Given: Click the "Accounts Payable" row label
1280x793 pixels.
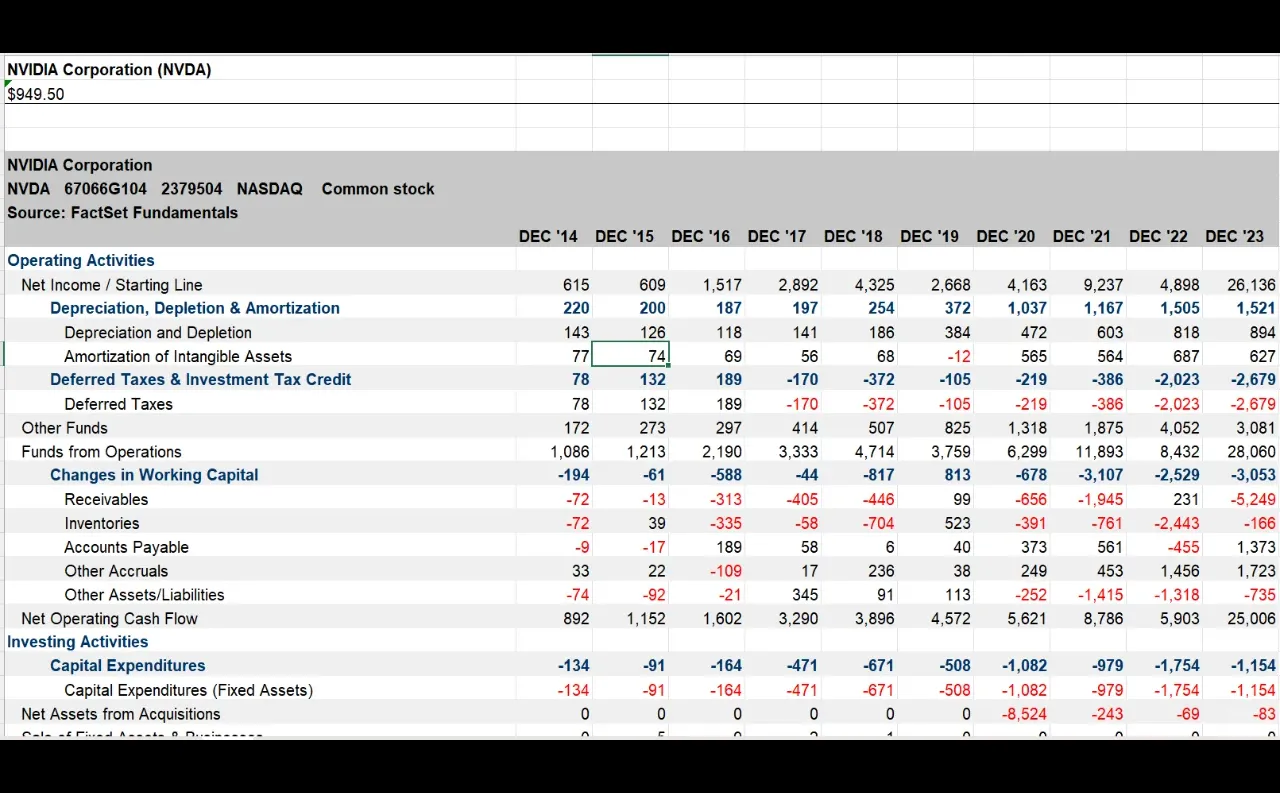Looking at the screenshot, I should 126,547.
